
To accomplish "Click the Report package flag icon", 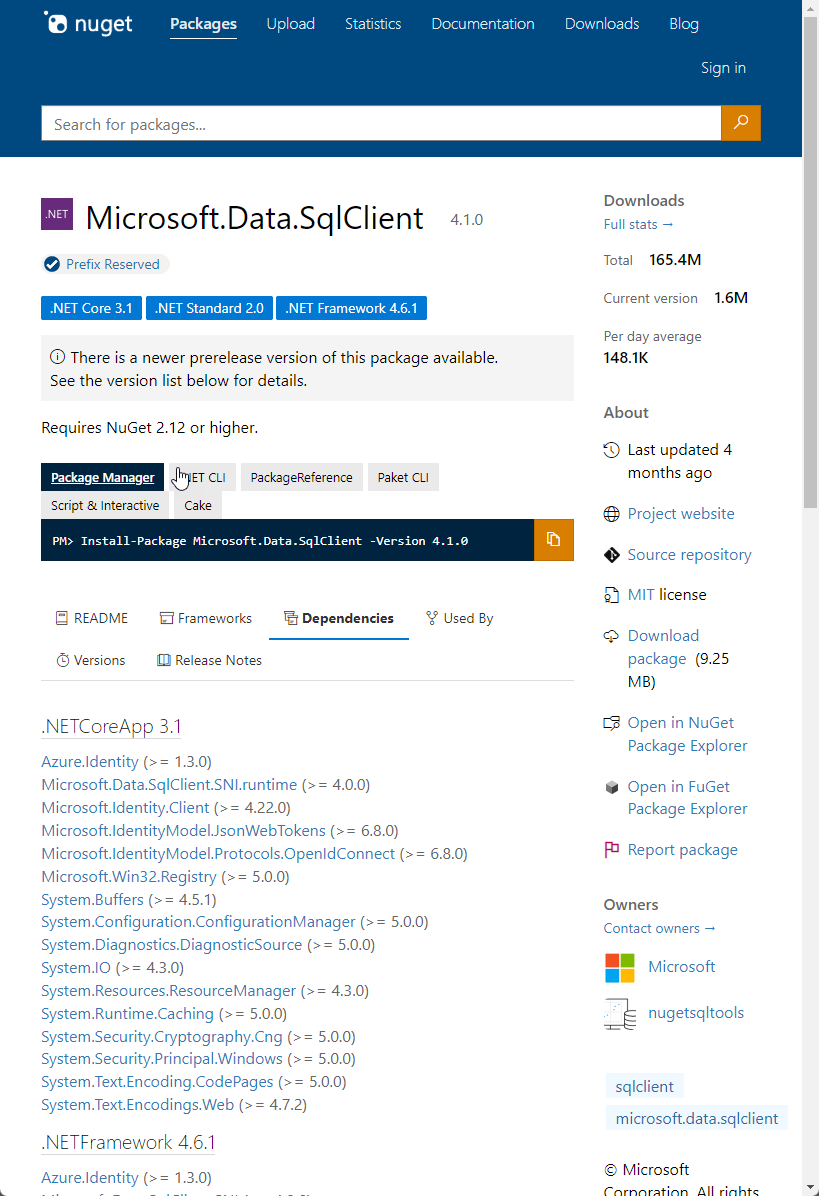I will point(610,849).
